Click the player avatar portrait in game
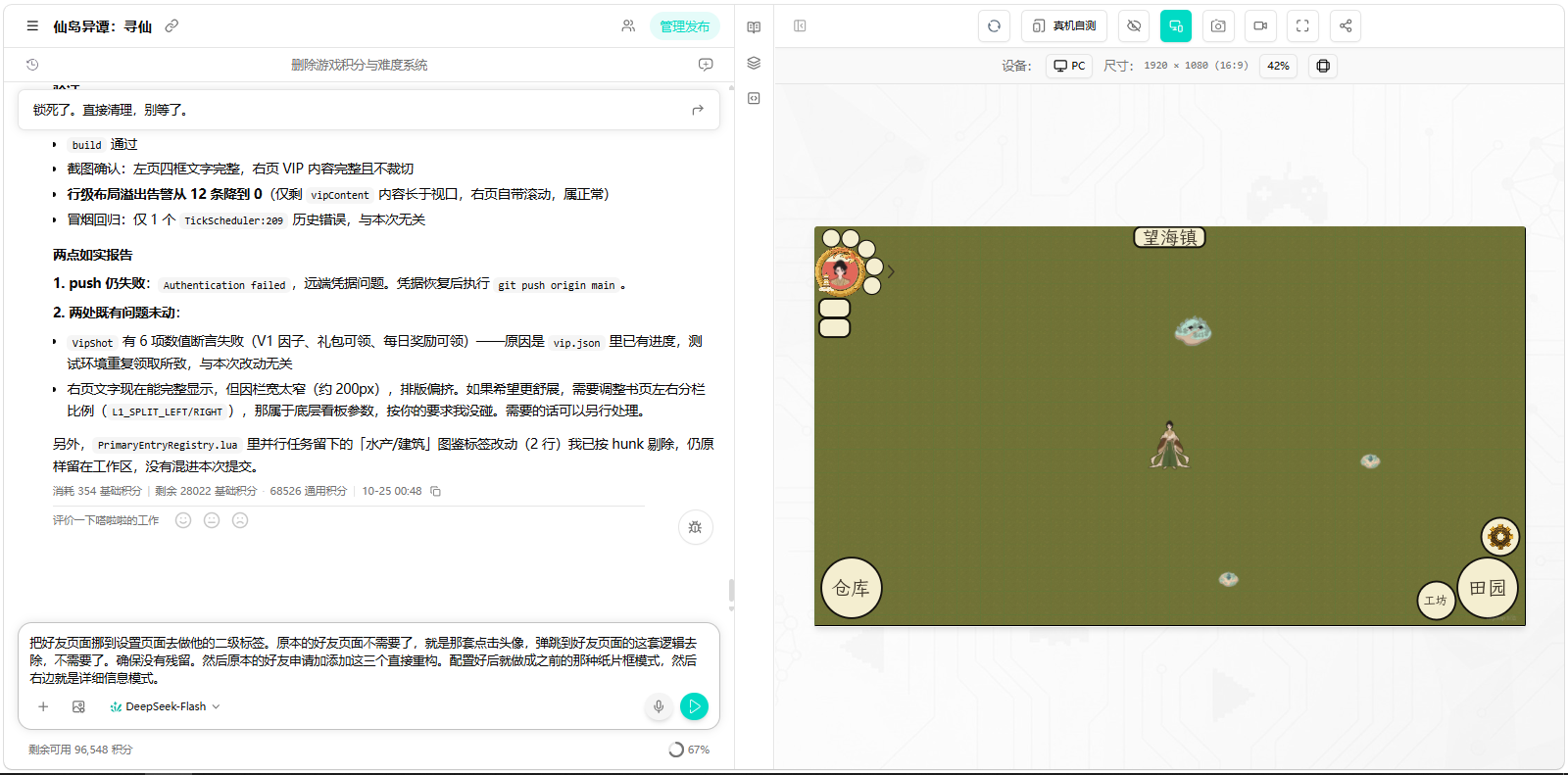The image size is (1568, 775). coord(840,271)
